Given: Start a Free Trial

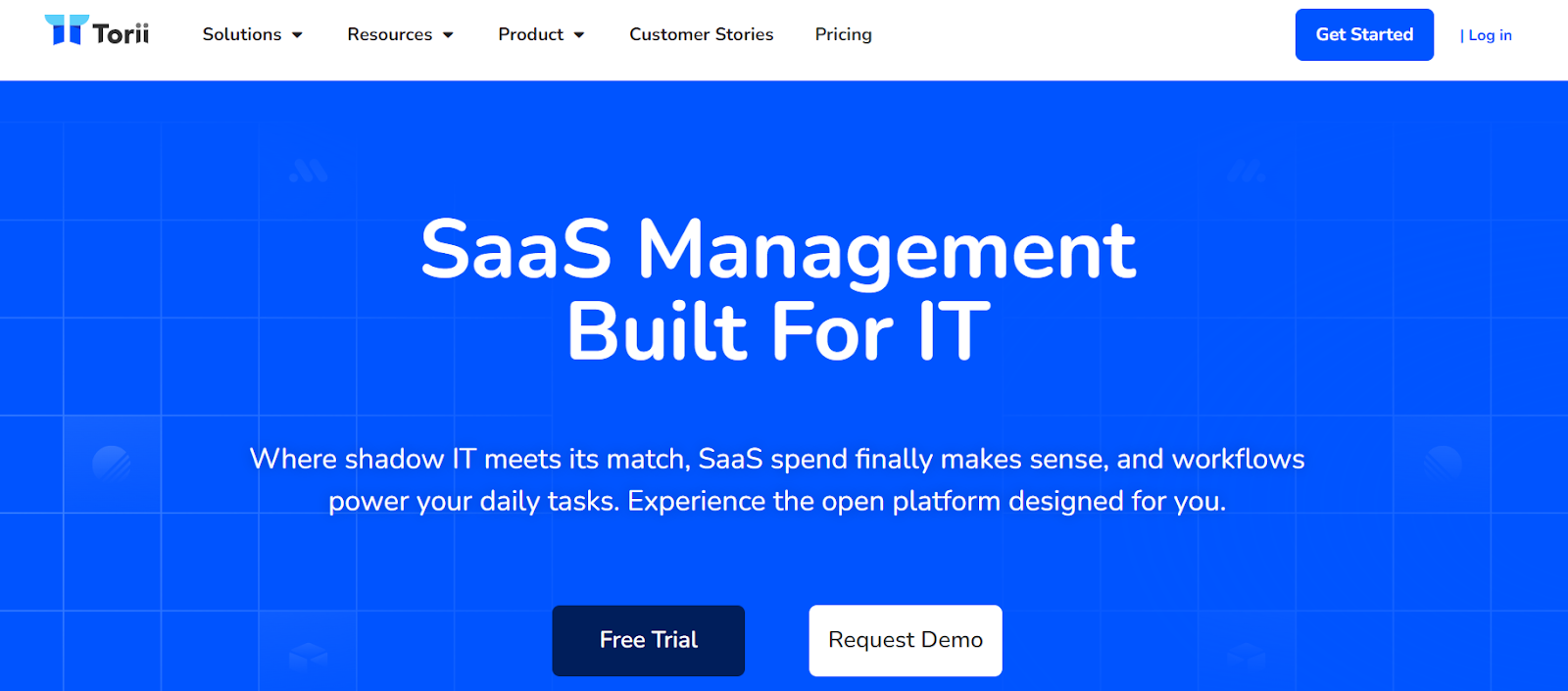Looking at the screenshot, I should click(x=648, y=640).
